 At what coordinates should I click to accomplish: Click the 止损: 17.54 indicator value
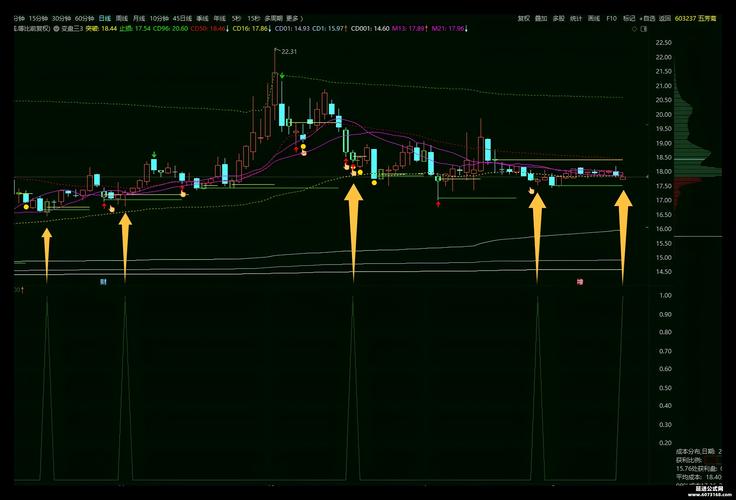point(135,29)
